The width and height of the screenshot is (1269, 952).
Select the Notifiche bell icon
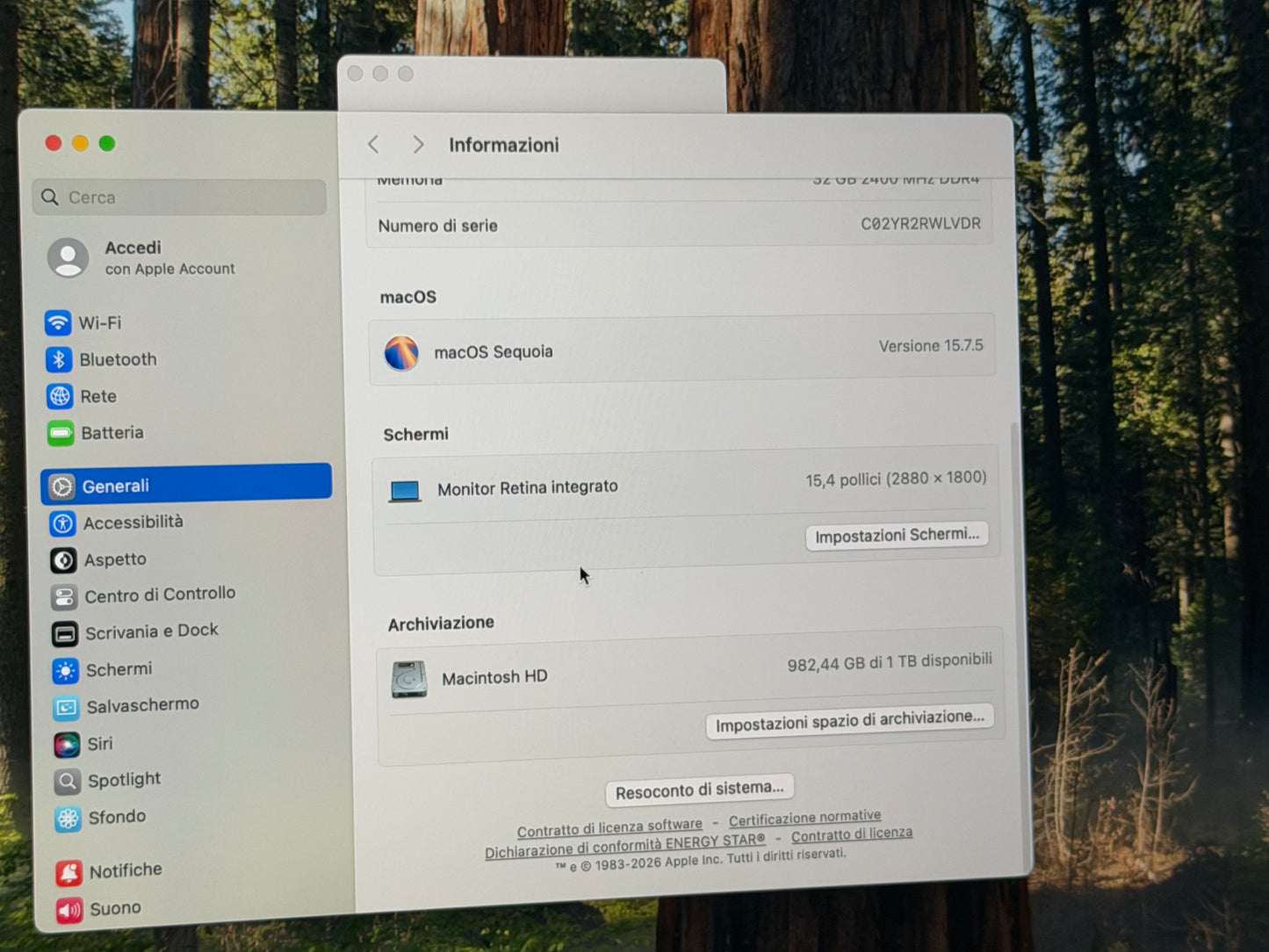pos(69,872)
